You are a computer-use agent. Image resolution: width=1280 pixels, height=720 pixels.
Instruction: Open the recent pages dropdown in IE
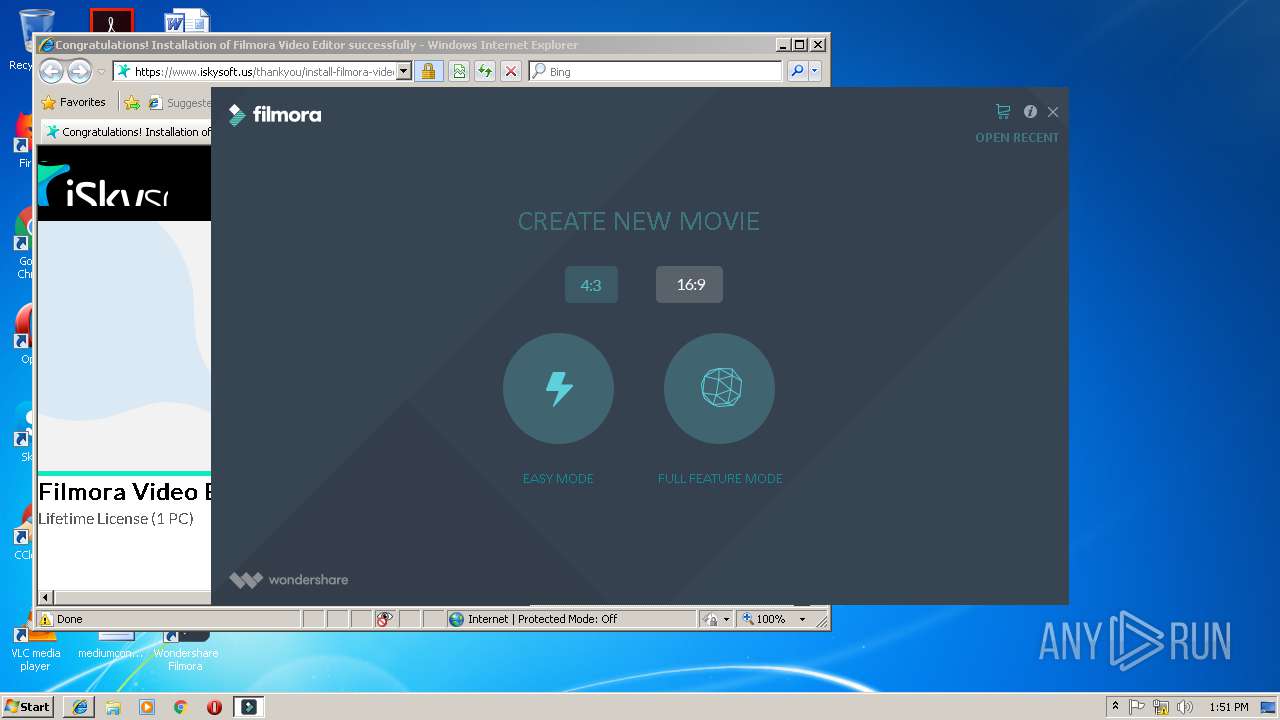coord(101,72)
